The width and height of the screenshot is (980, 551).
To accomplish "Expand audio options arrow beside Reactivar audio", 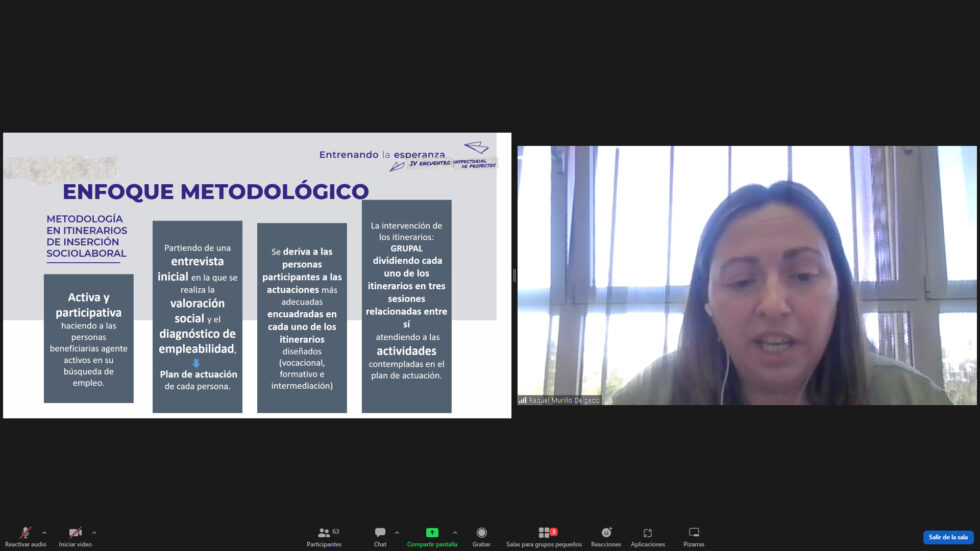I will coord(44,532).
